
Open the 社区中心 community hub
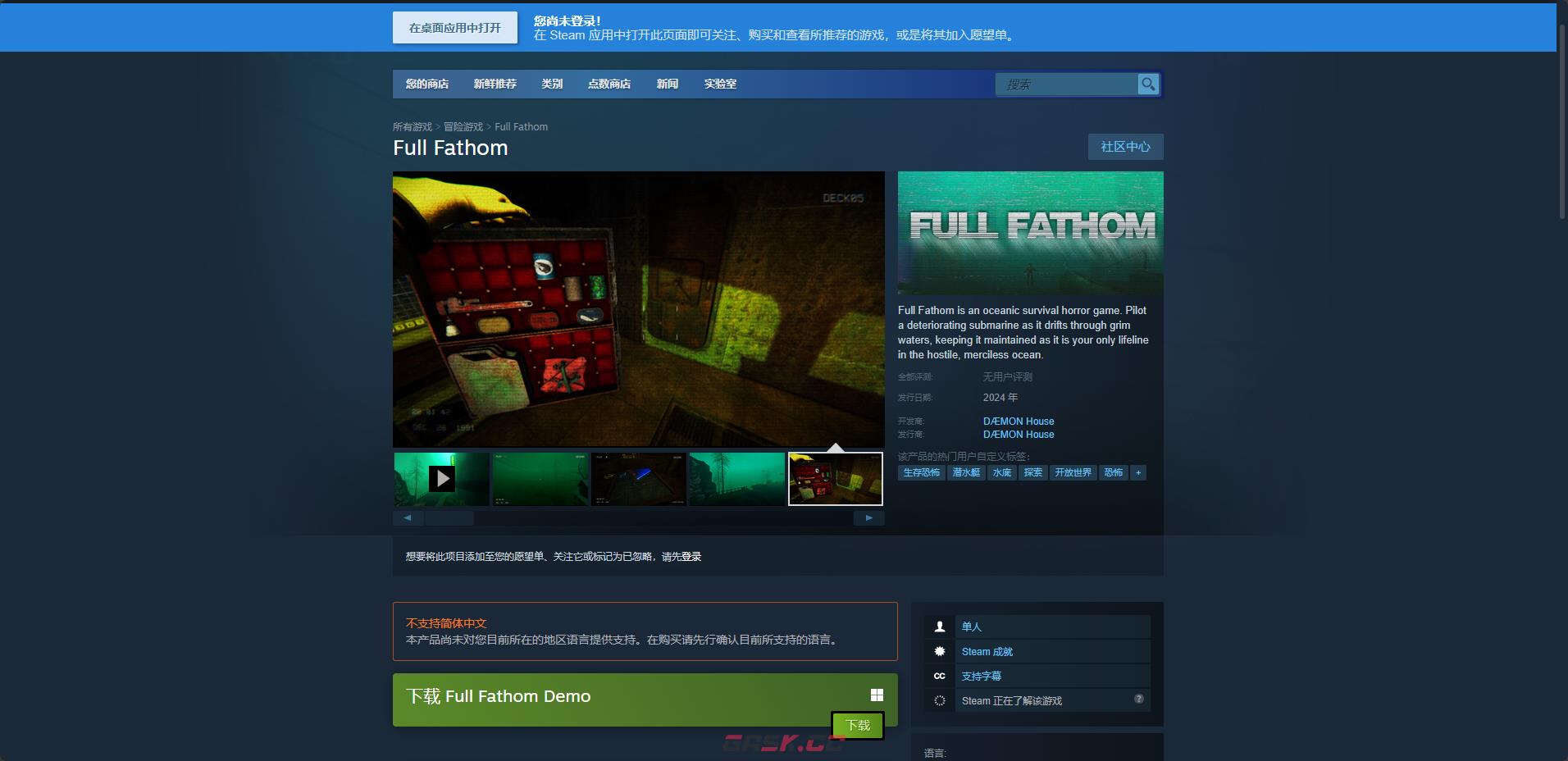[1125, 147]
